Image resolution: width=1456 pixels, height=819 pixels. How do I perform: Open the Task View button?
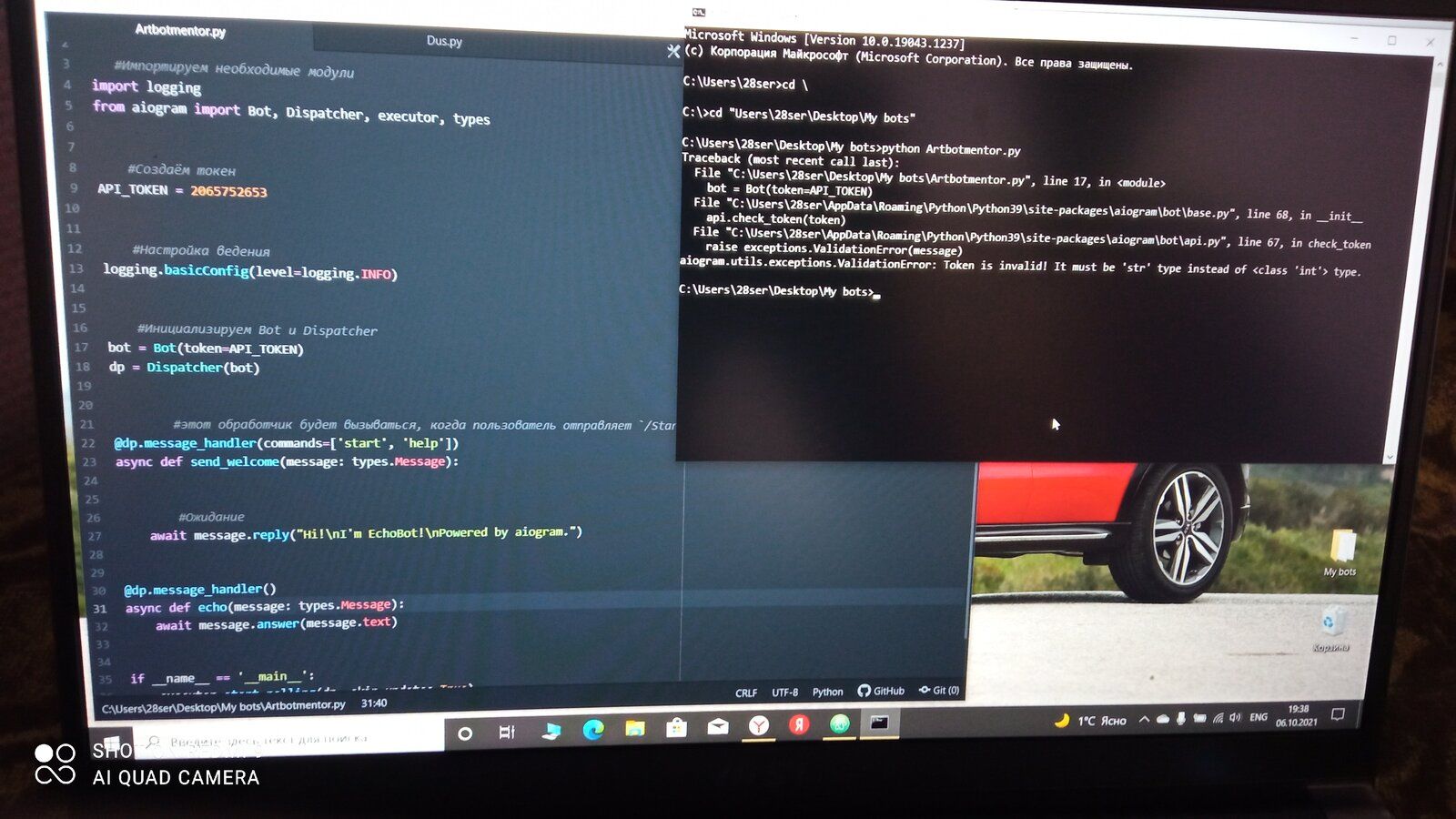point(507,732)
